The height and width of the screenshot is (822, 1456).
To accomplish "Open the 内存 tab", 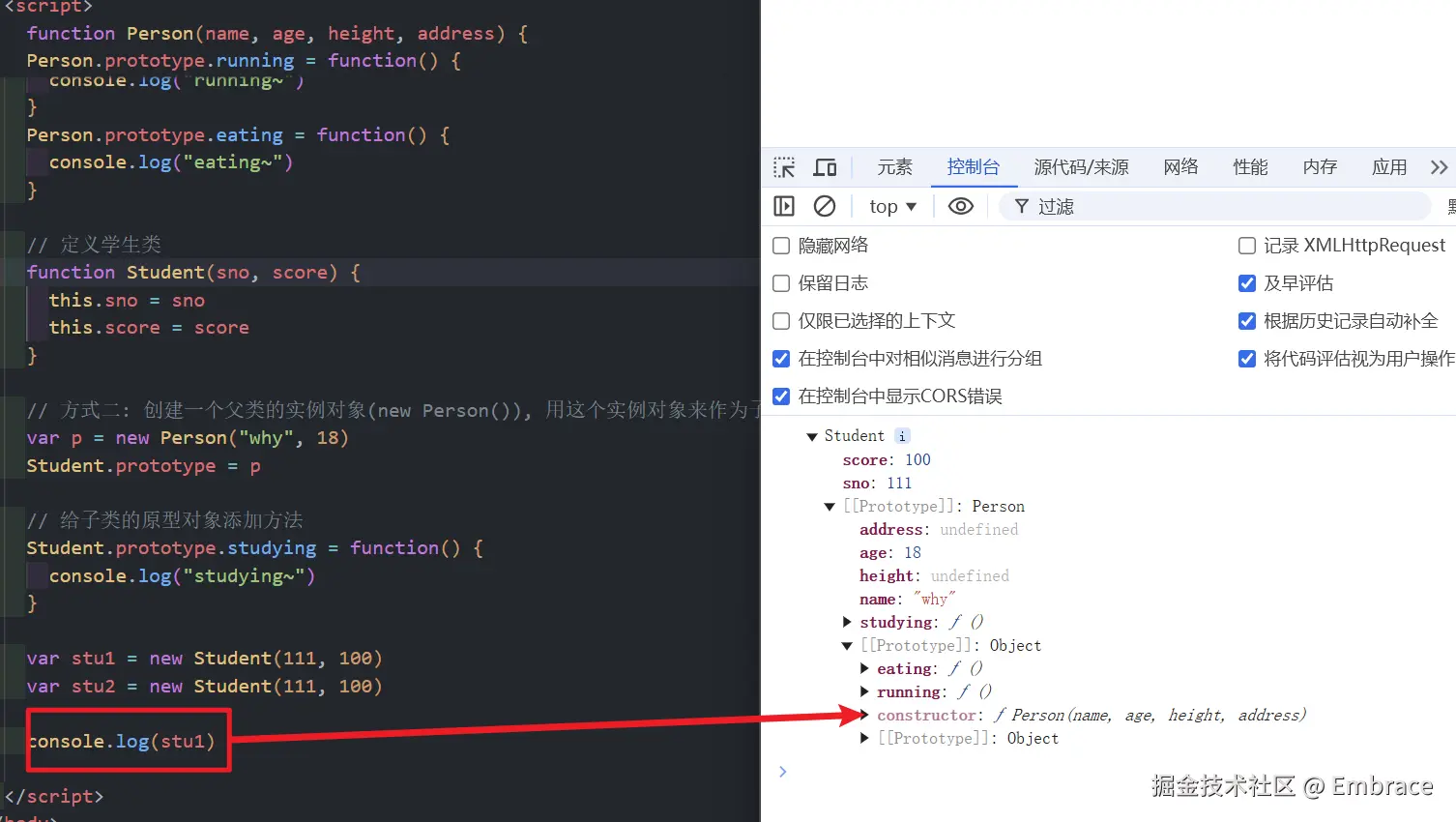I will (1320, 167).
